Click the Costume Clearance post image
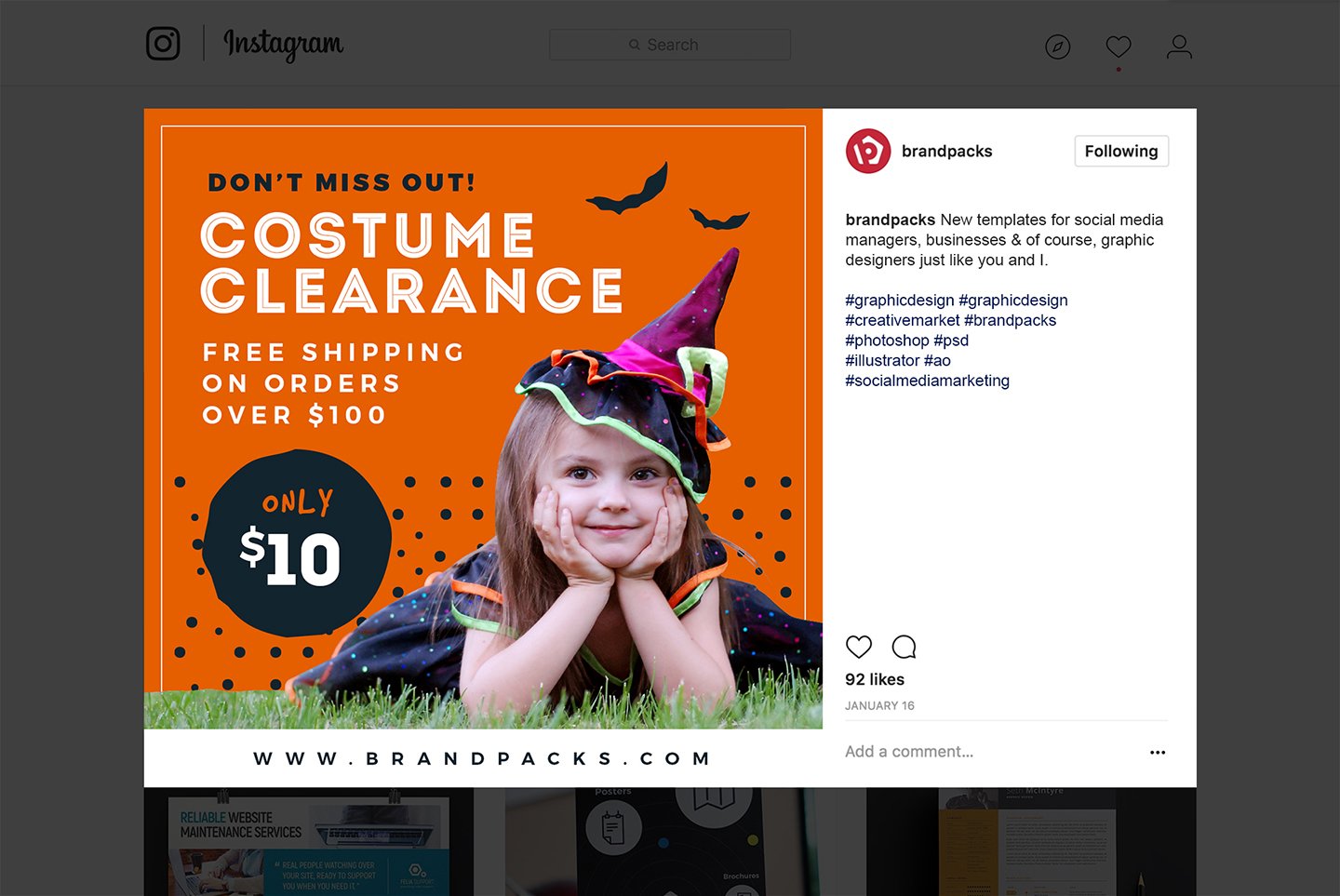 (x=483, y=419)
